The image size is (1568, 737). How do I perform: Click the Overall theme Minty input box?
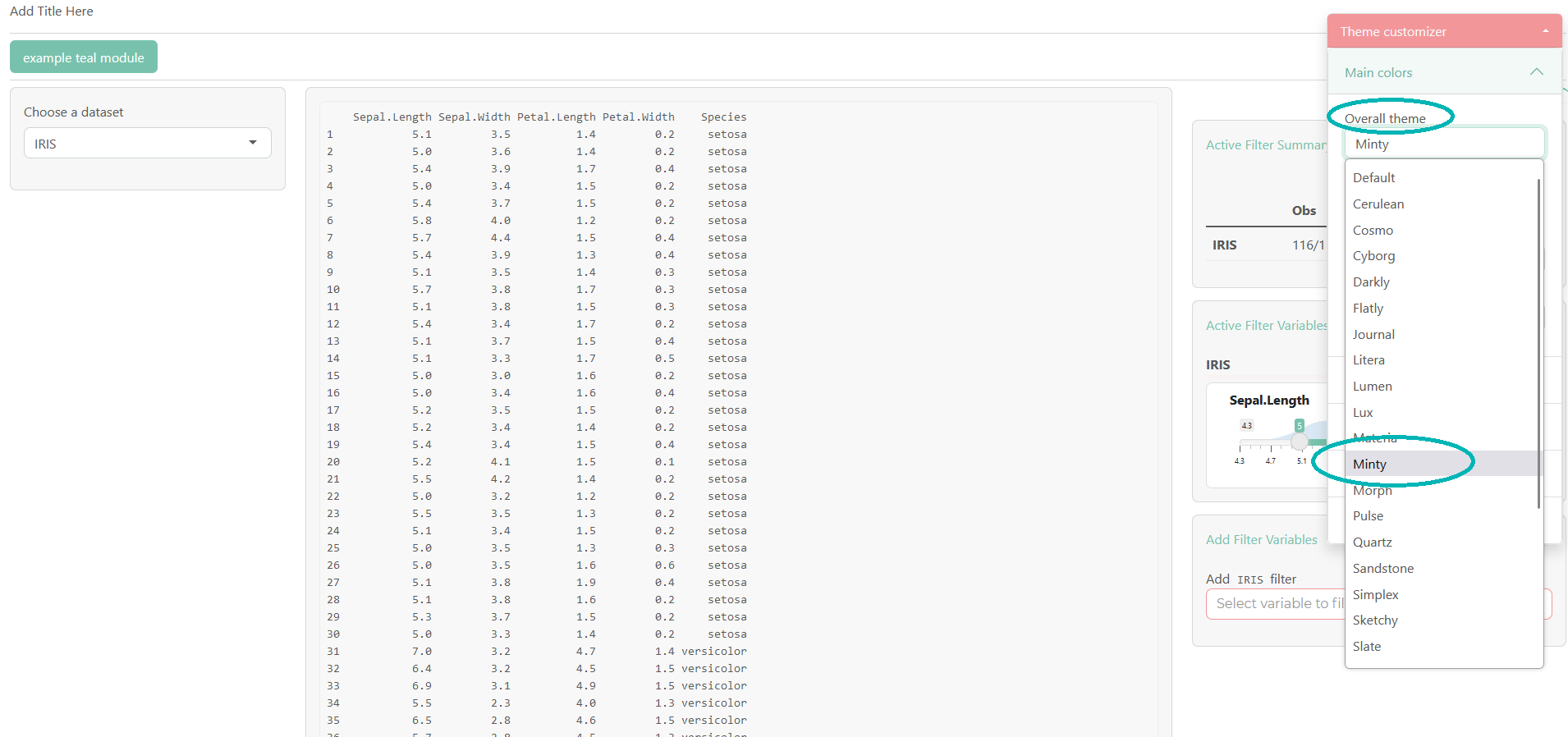pos(1443,144)
